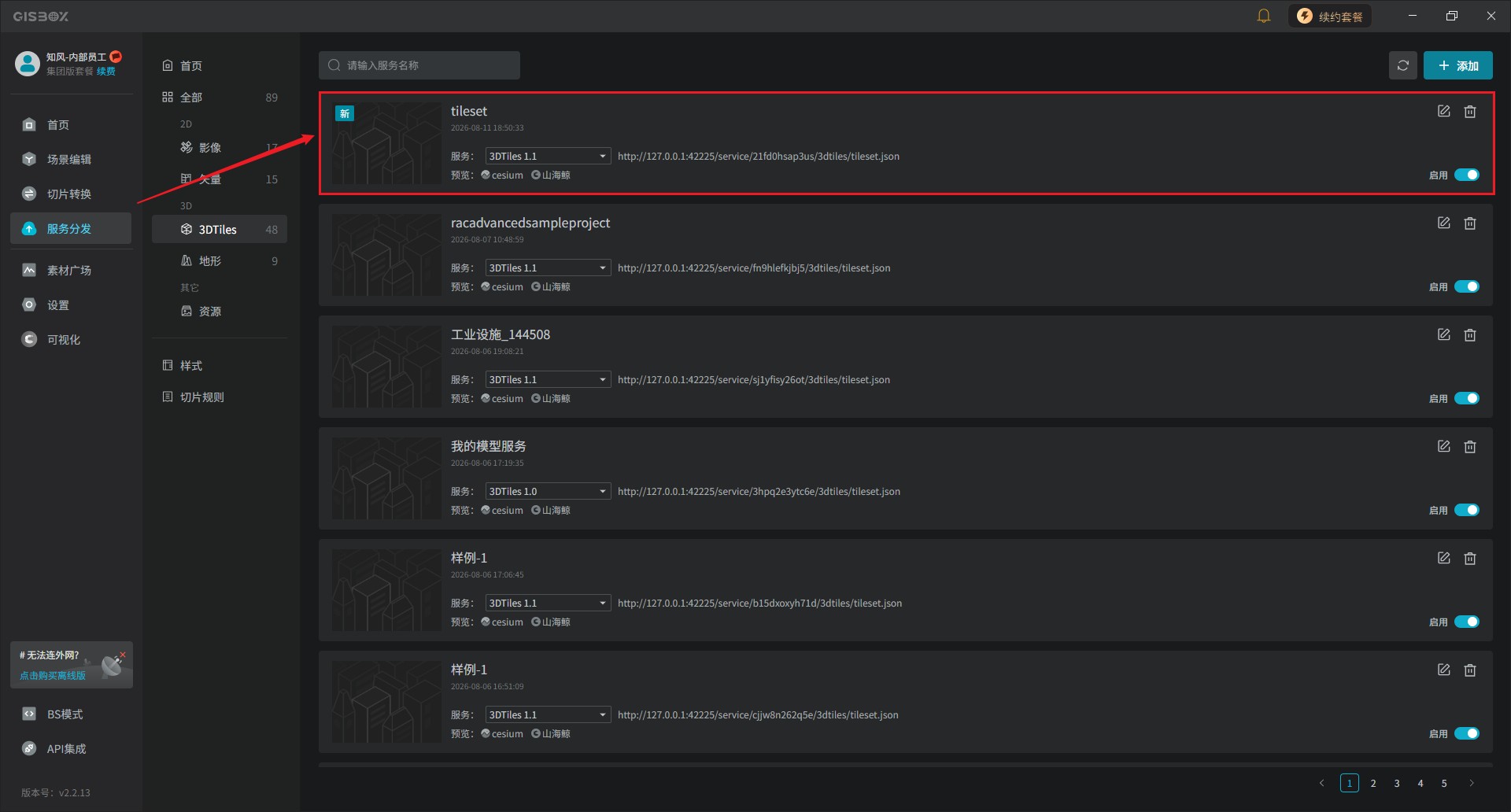Viewport: 1511px width, 812px height.
Task: Open 切片转换 in sidebar
Action: 71,194
